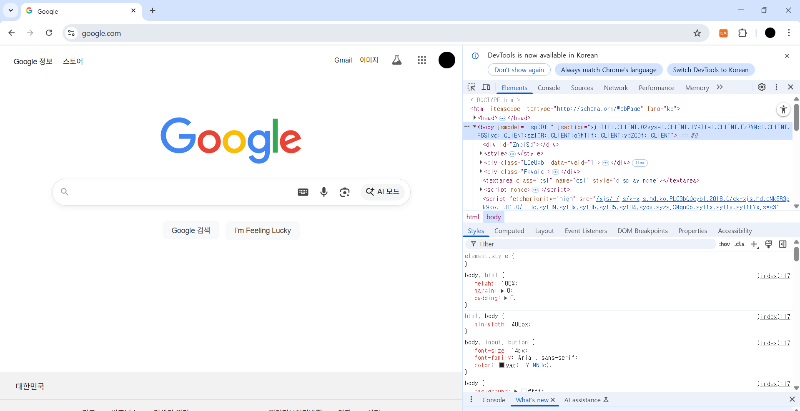Start voice search with microphone icon

click(x=323, y=192)
